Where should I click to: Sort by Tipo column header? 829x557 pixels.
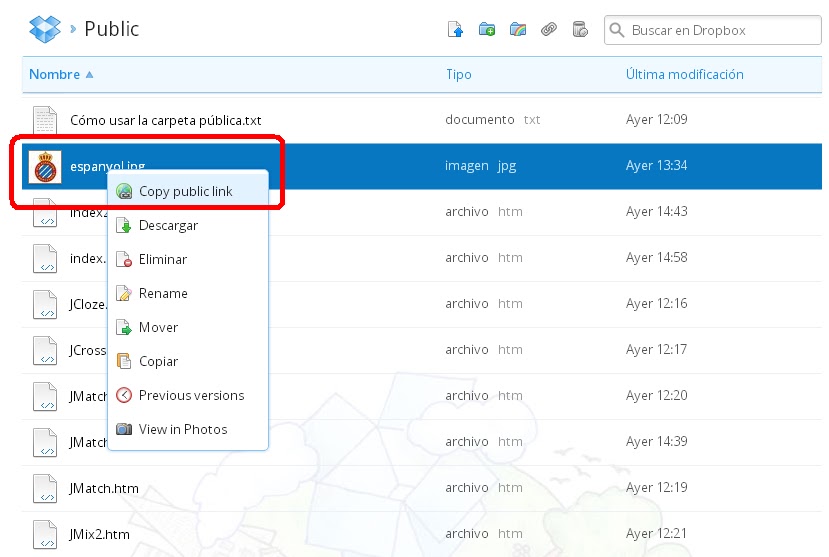(x=458, y=75)
